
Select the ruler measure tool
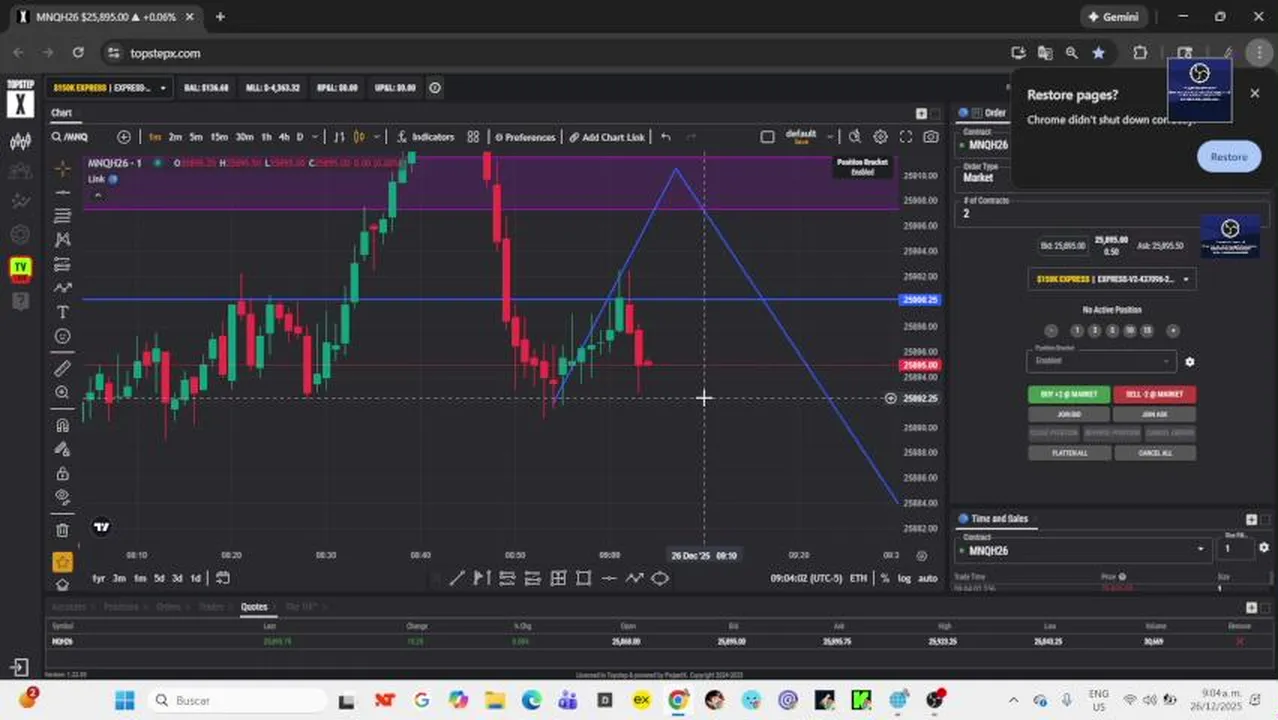[62, 368]
